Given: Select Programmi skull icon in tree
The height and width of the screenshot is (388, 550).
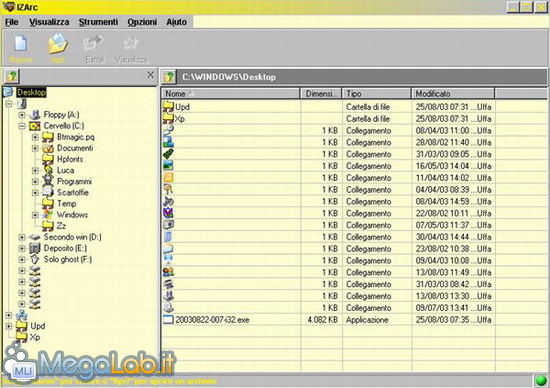Looking at the screenshot, I should pos(48,181).
